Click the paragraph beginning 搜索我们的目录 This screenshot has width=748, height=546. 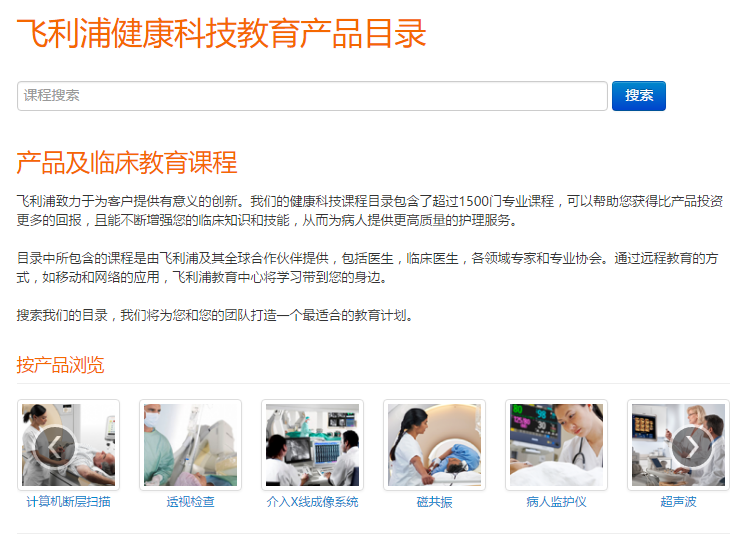click(x=215, y=315)
